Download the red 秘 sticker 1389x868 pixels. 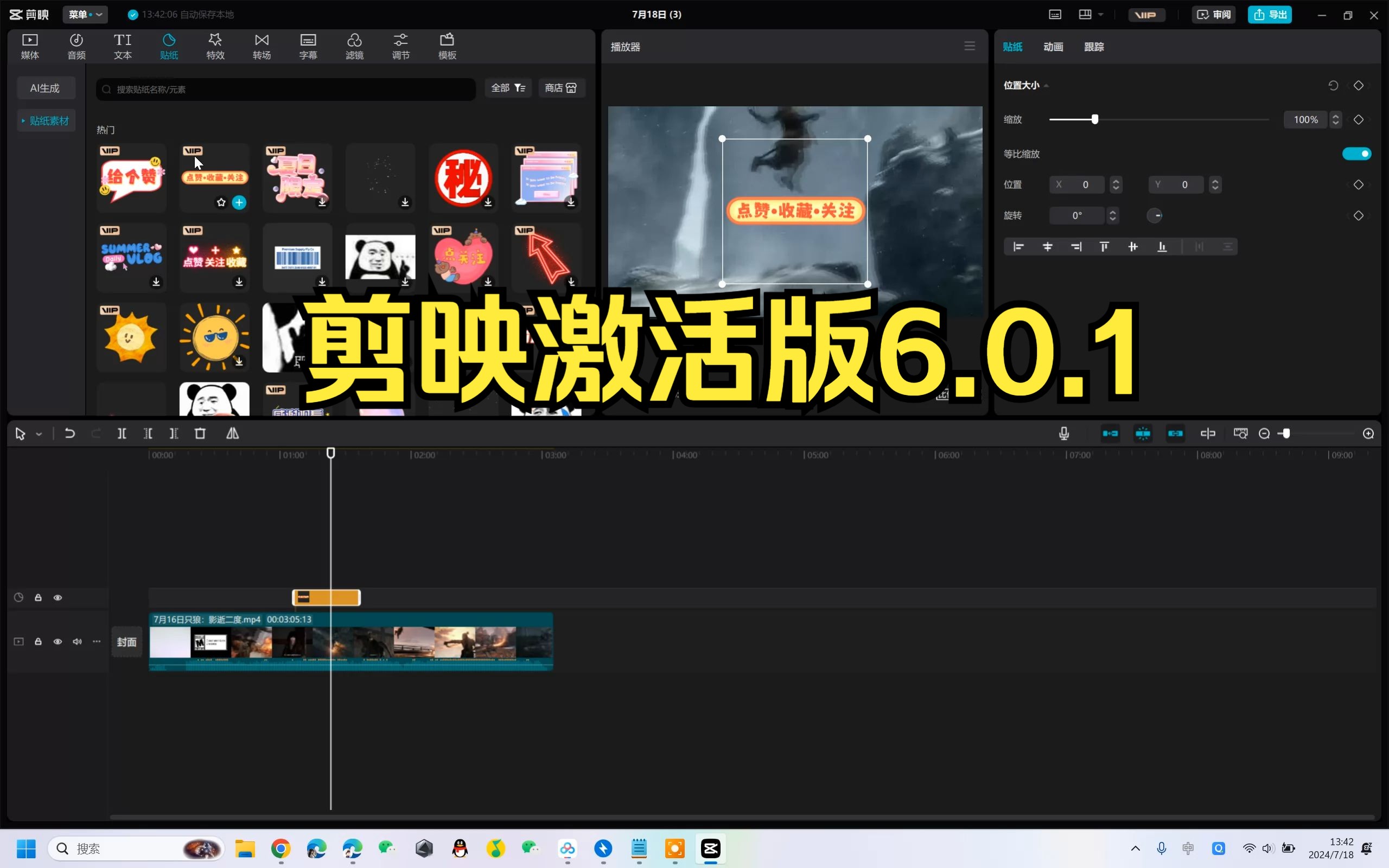[488, 202]
